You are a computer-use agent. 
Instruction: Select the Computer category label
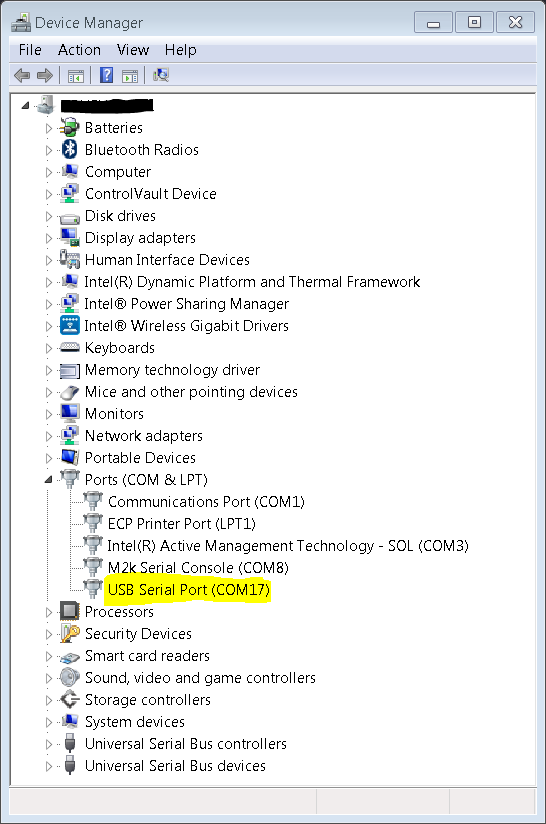click(118, 172)
